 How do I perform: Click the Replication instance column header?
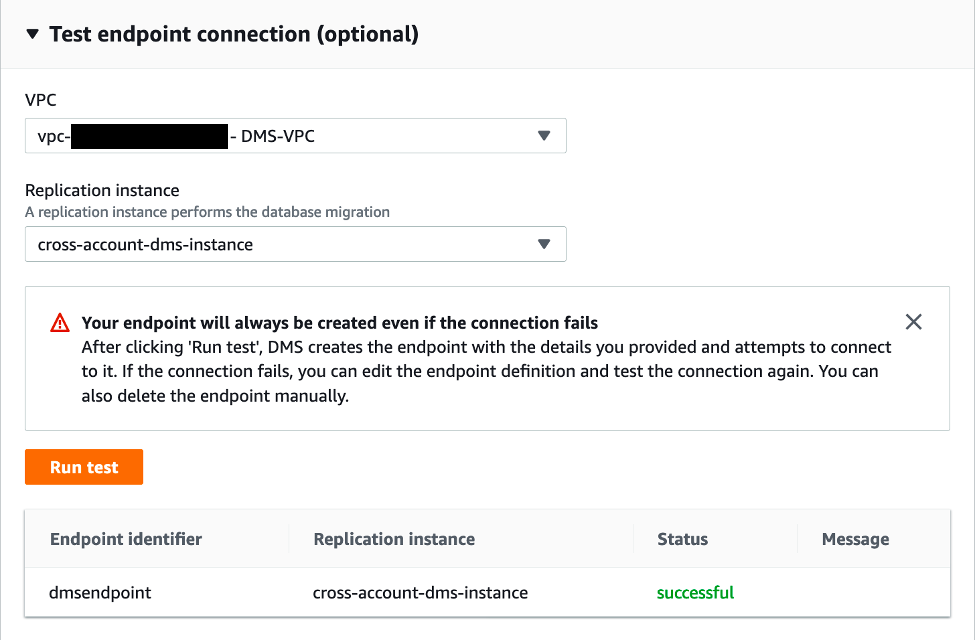(394, 539)
